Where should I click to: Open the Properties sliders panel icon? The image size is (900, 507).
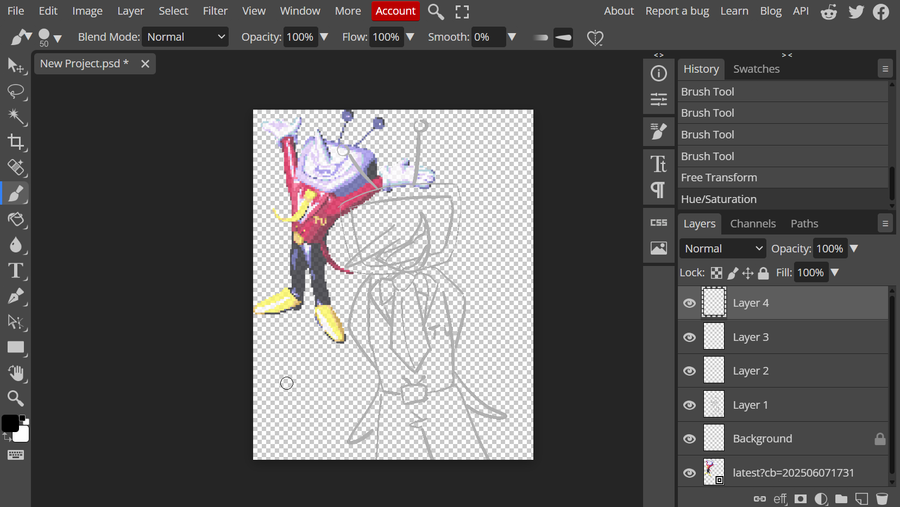click(x=658, y=99)
